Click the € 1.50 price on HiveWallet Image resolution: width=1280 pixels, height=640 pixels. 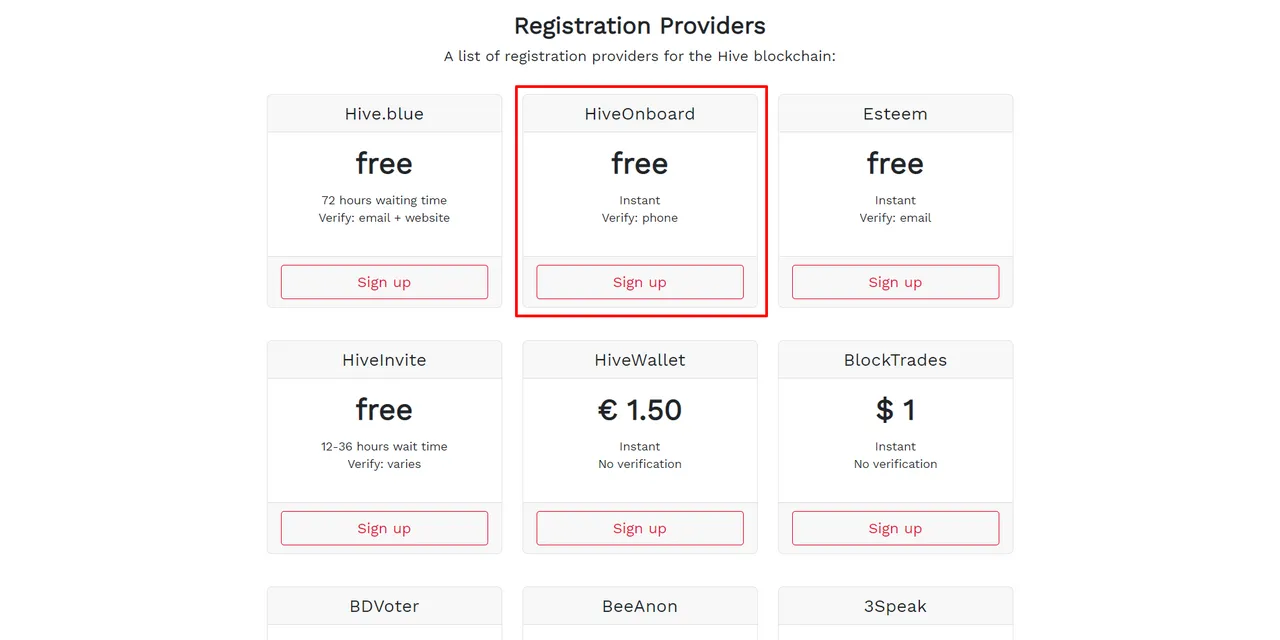coord(640,410)
